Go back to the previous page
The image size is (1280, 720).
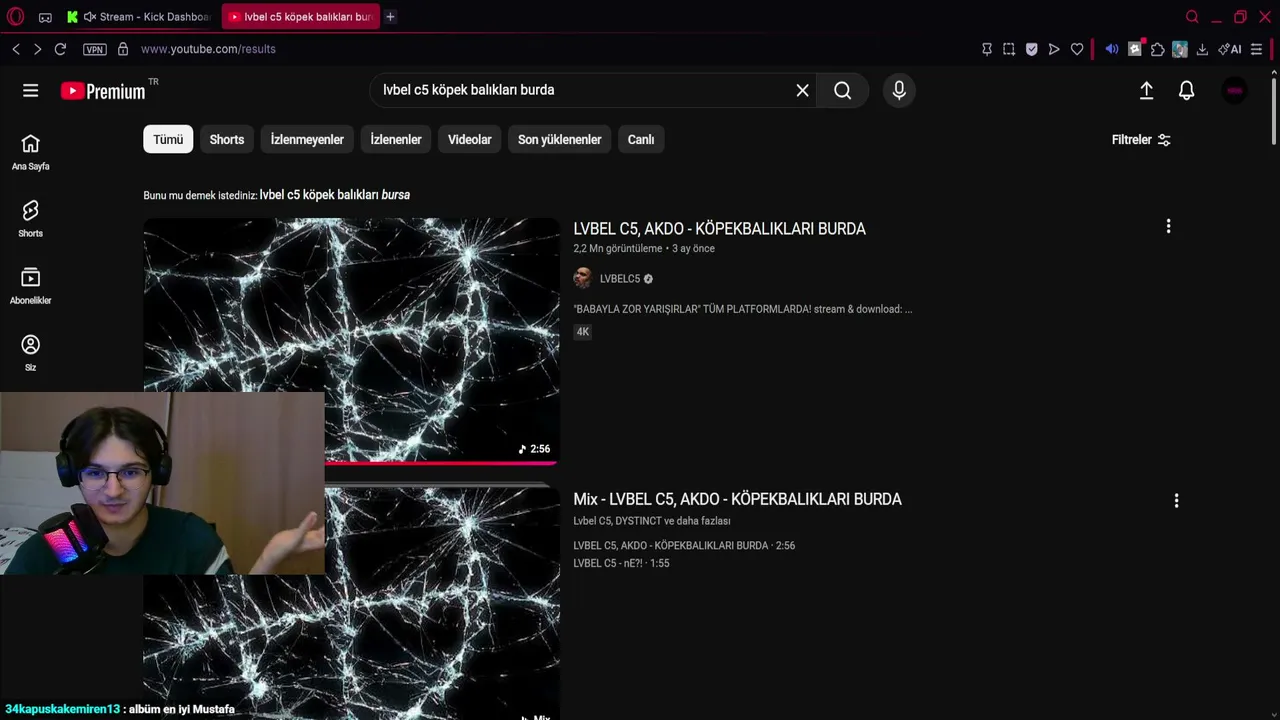pyautogui.click(x=16, y=49)
